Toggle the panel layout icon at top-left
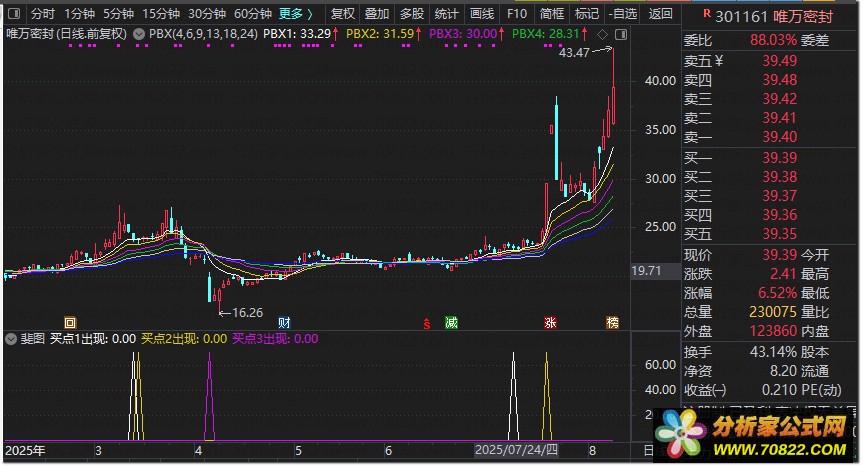The image size is (863, 466). [14, 13]
